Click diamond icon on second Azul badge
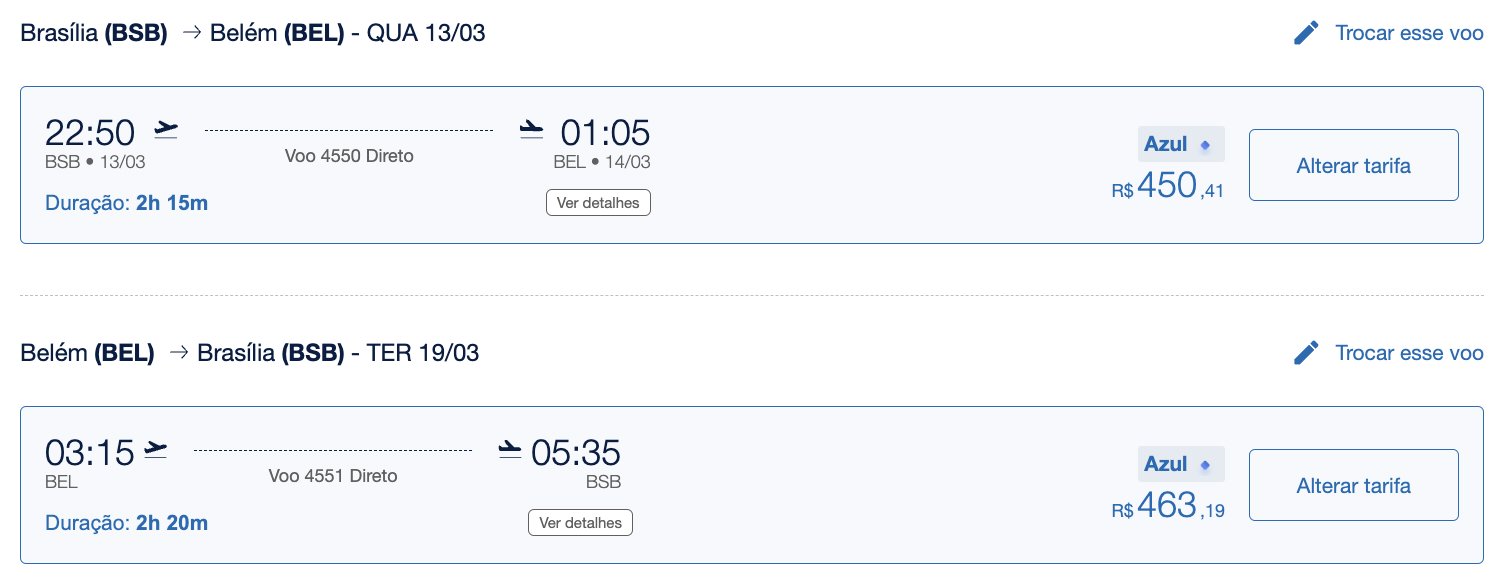The height and width of the screenshot is (582, 1502). coord(1205,465)
